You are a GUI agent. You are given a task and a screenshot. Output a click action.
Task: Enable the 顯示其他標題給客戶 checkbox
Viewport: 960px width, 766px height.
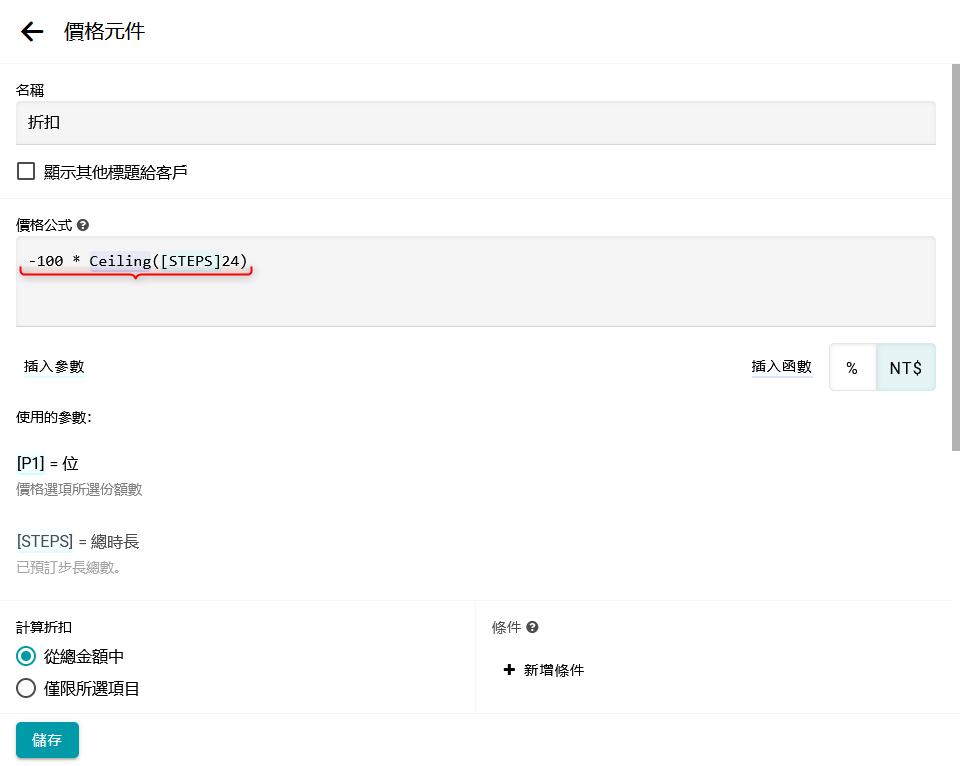coord(26,172)
